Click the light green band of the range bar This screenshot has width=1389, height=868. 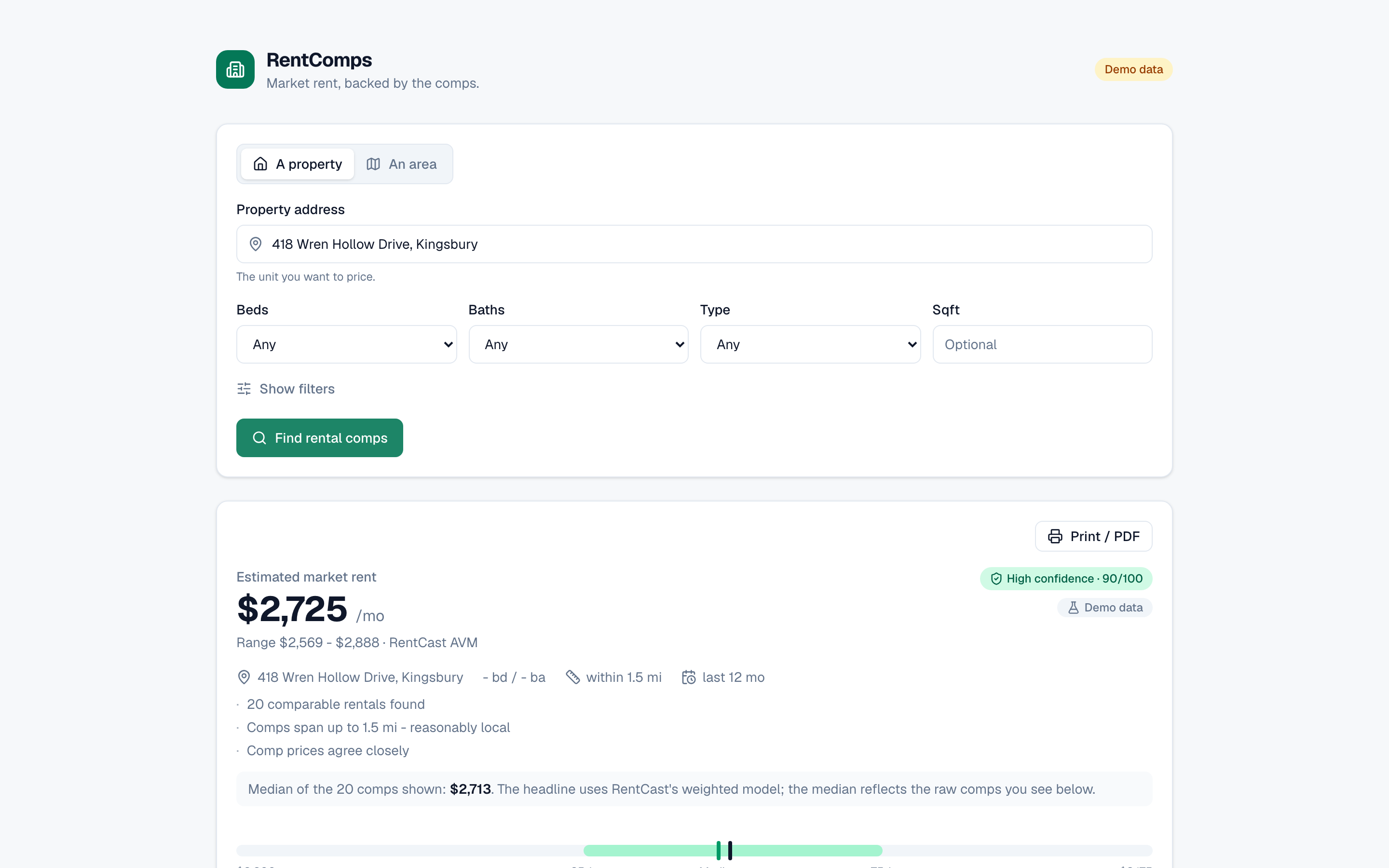coord(733,851)
